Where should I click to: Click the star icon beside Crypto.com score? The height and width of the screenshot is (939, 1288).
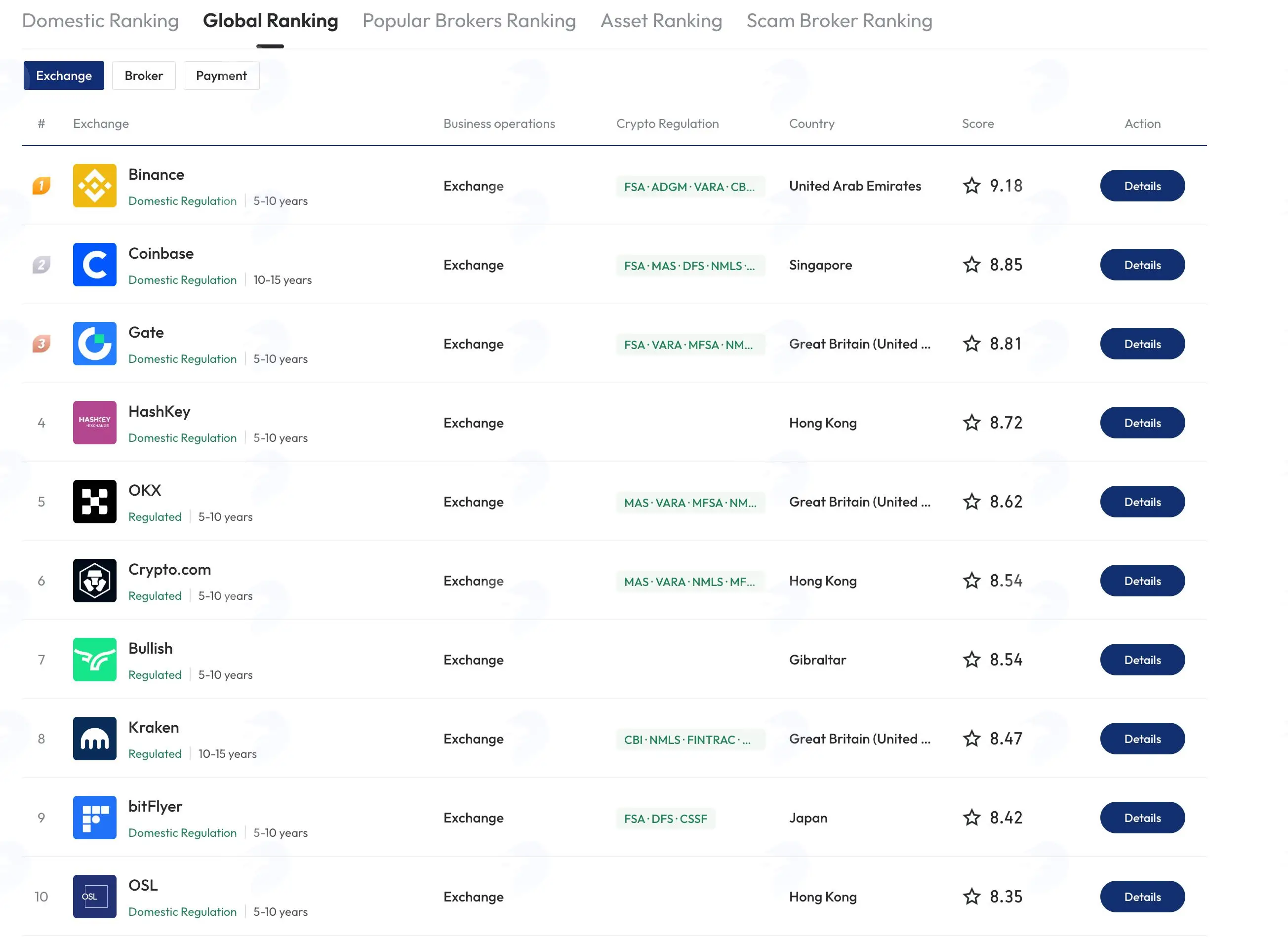pyautogui.click(x=972, y=581)
